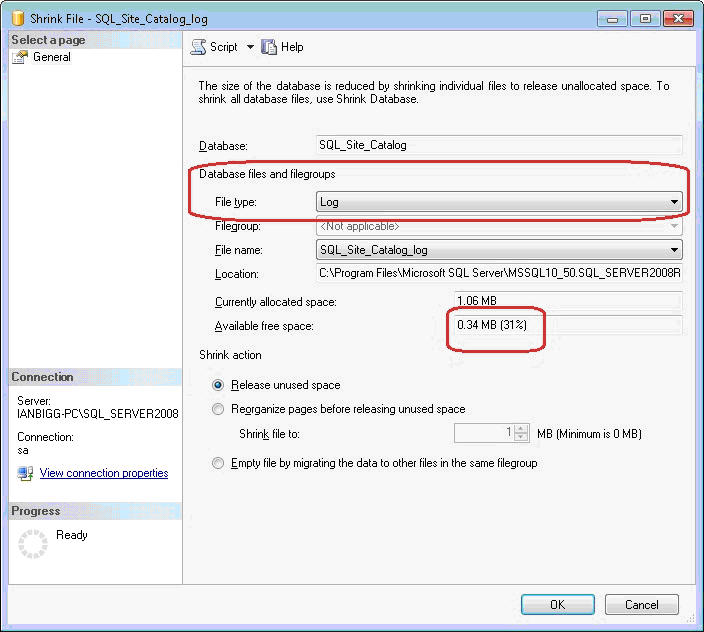Click the Currently allocated space field
704x632 pixels.
pyautogui.click(x=567, y=301)
